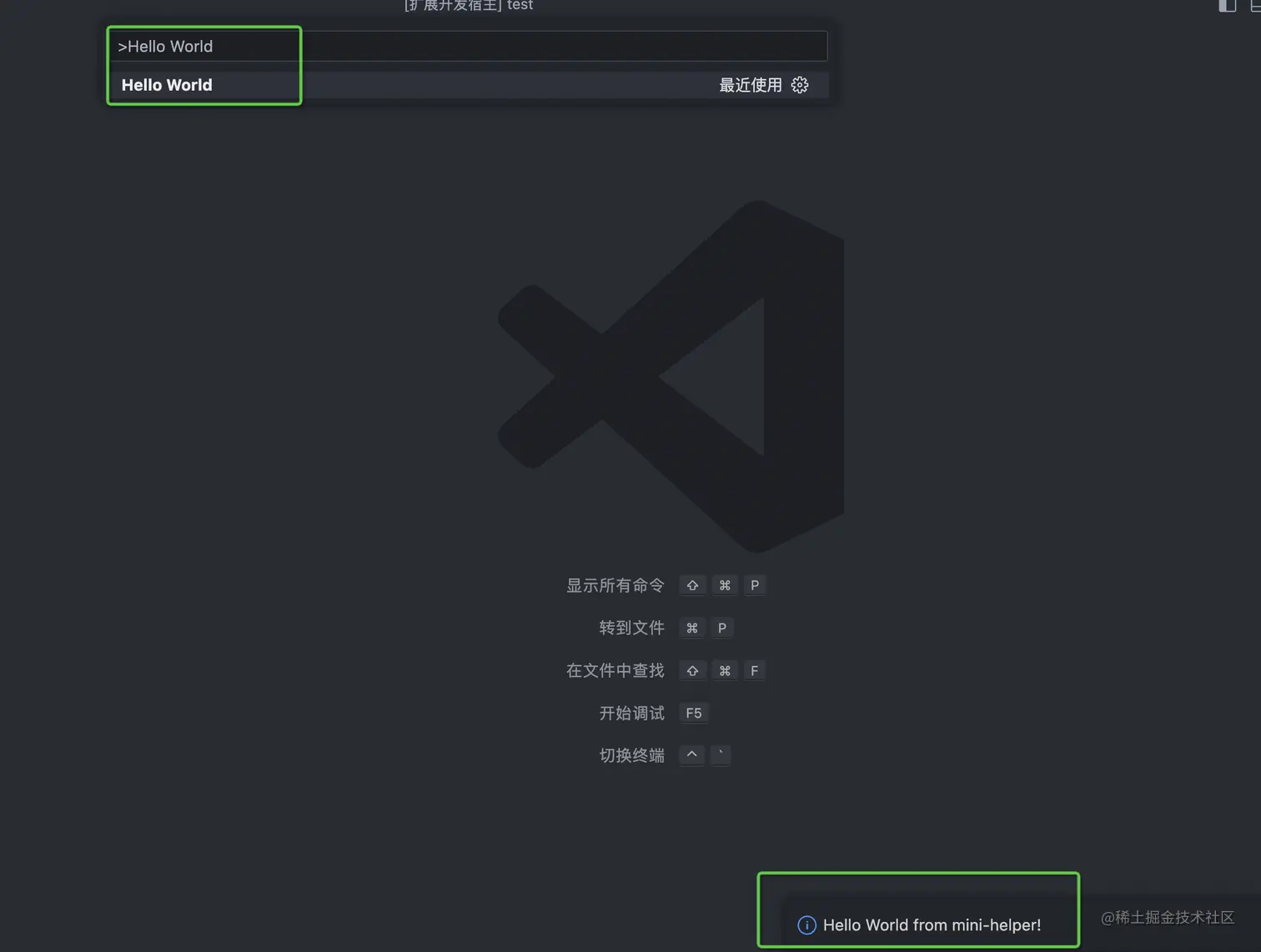Click the 转到文件 shortcut hint
Image resolution: width=1261 pixels, height=952 pixels.
pyautogui.click(x=632, y=628)
